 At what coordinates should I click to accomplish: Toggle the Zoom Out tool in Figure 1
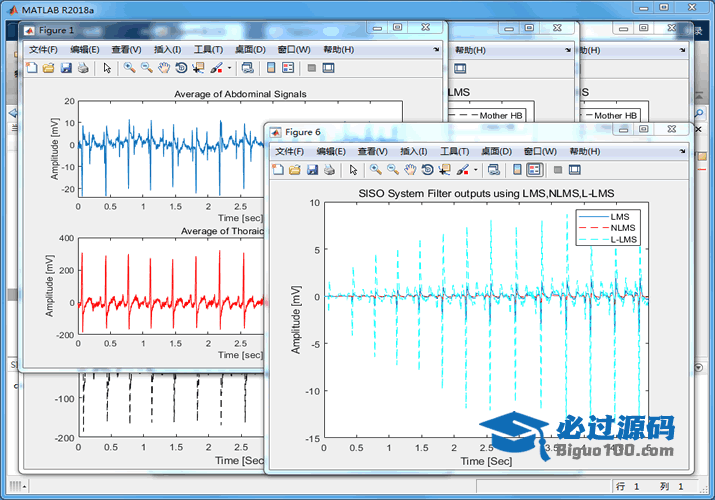[x=147, y=68]
